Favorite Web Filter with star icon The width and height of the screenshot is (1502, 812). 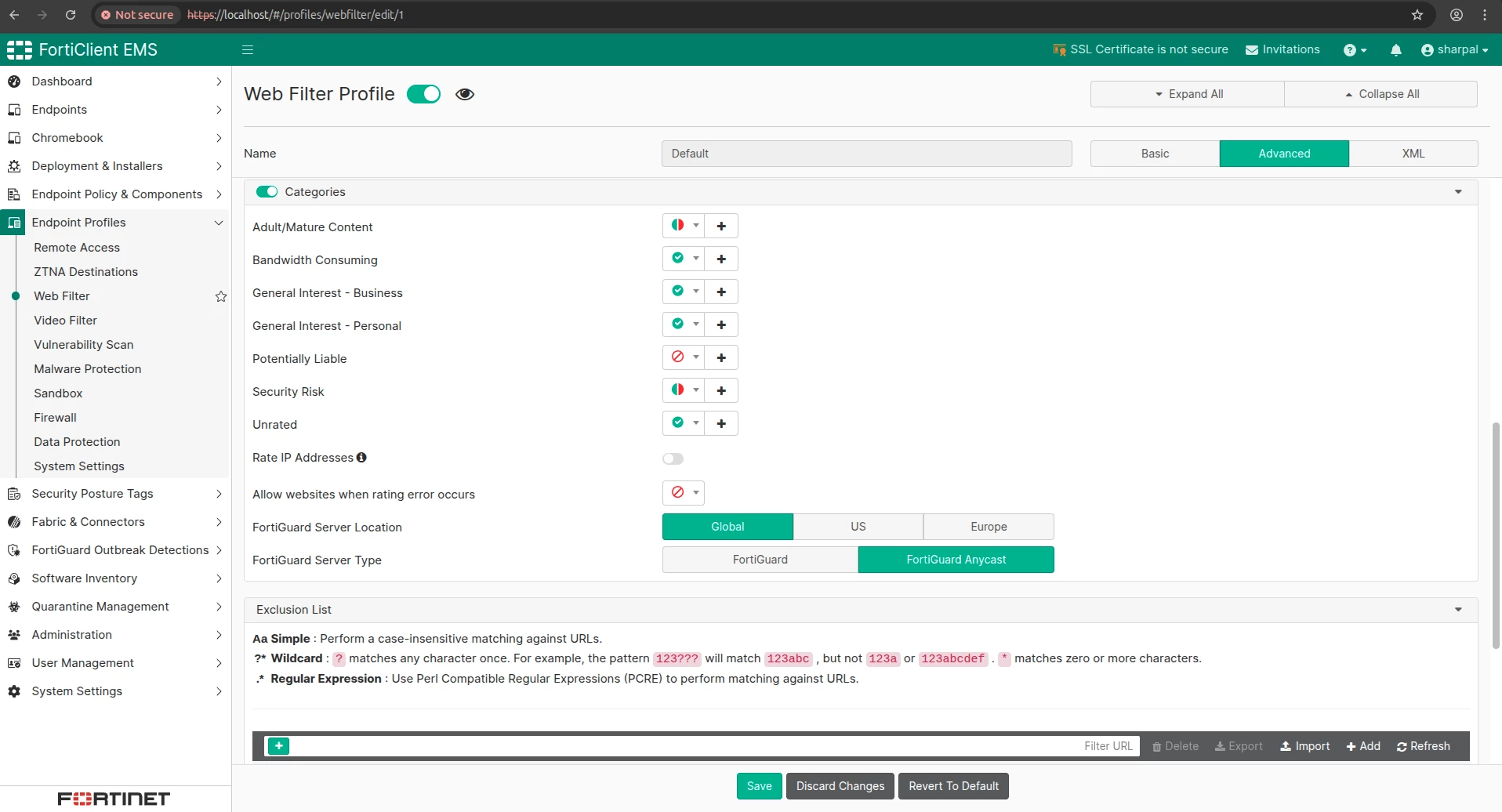221,296
